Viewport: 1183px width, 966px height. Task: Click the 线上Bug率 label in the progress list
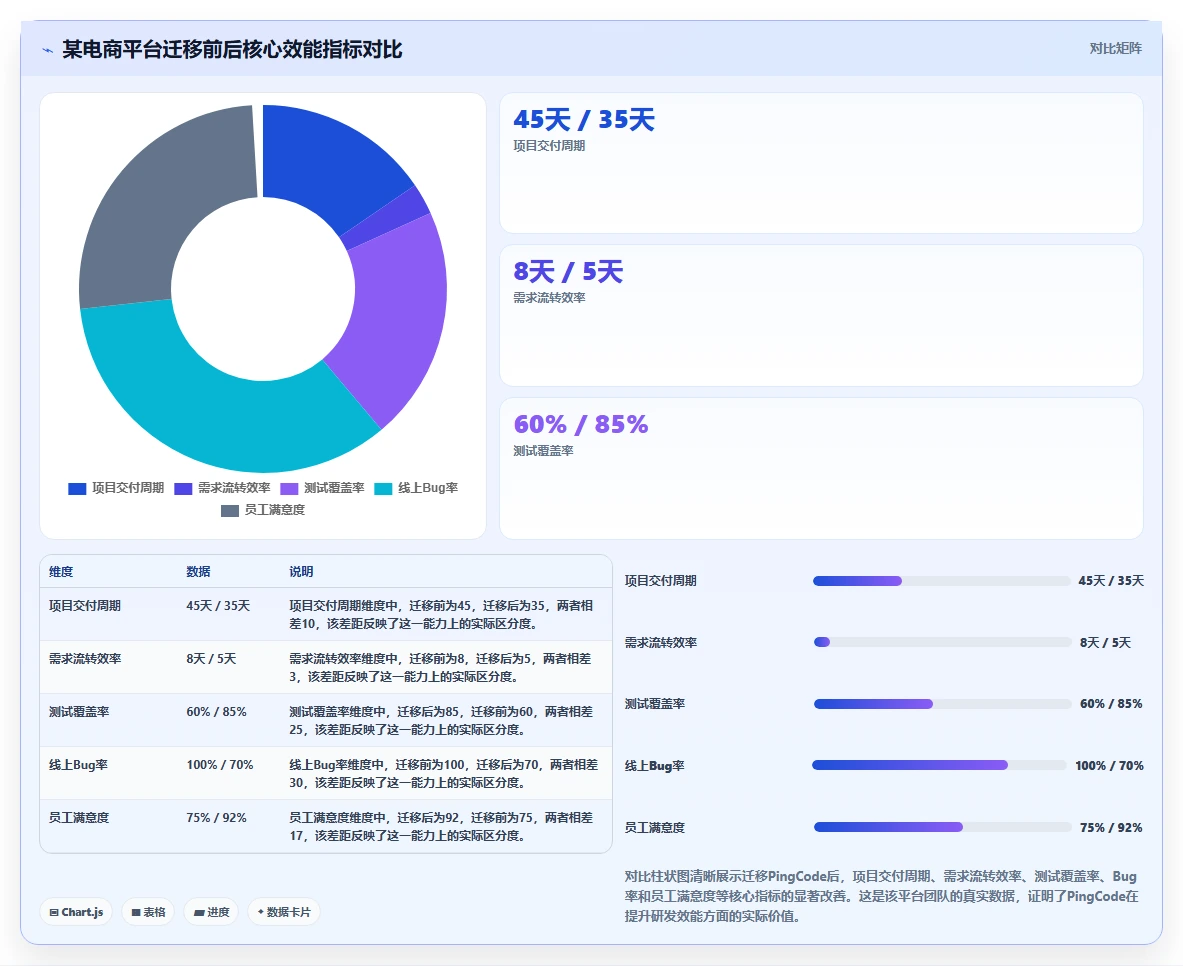[x=654, y=766]
